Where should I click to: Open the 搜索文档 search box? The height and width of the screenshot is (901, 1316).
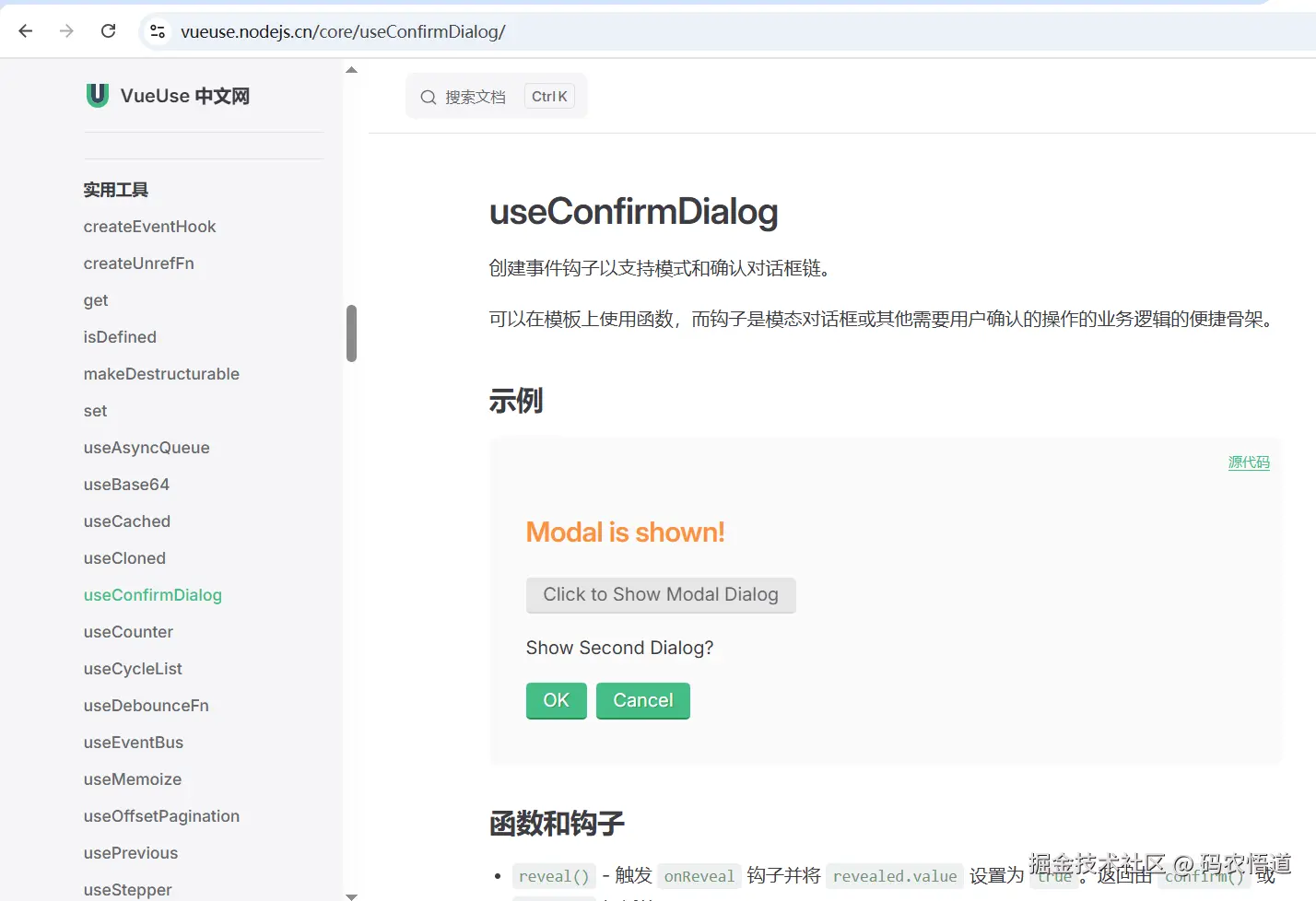tap(496, 96)
